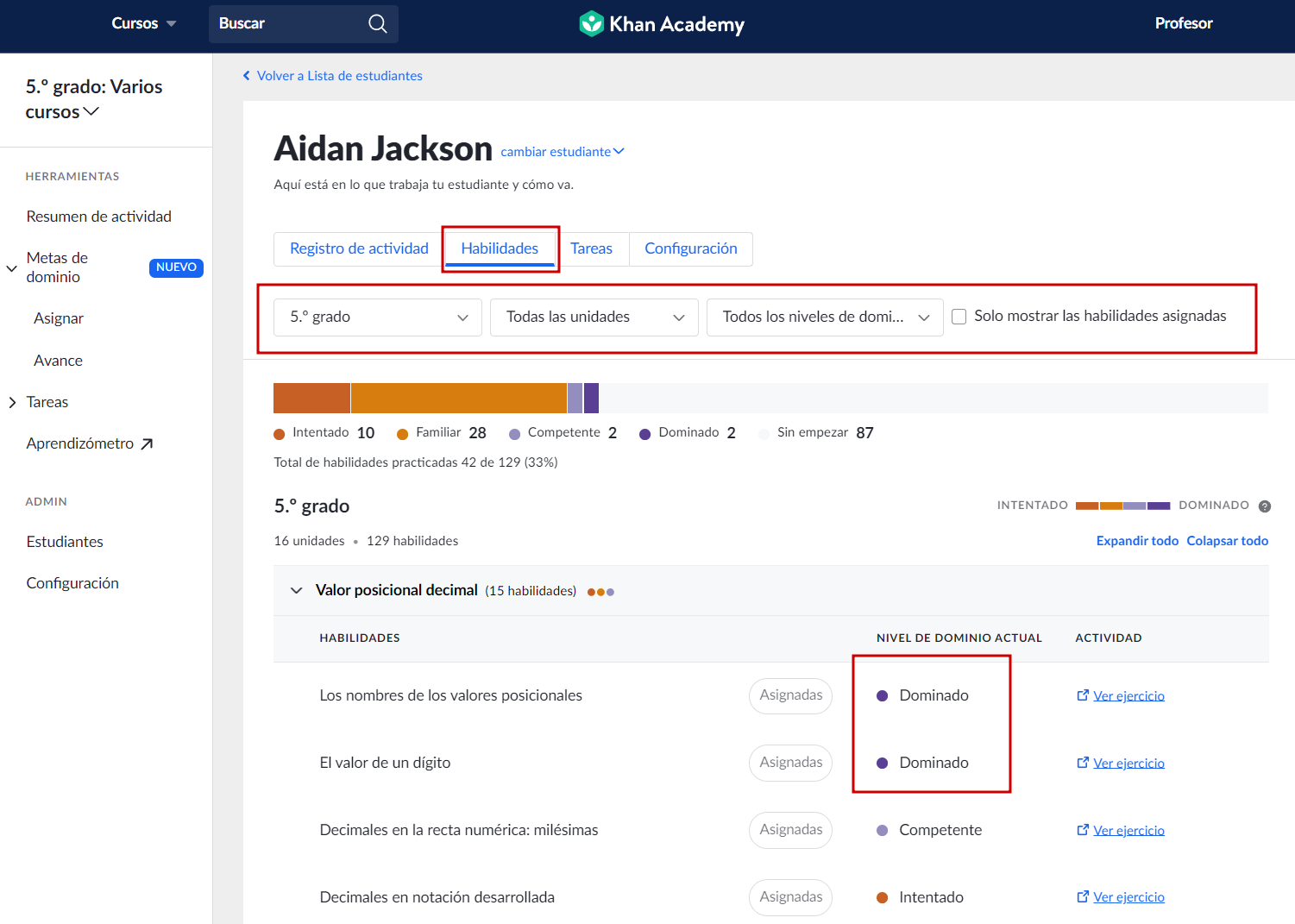Expand the 5.° grado: Varios cursos selector
The width and height of the screenshot is (1295, 924).
point(93,99)
